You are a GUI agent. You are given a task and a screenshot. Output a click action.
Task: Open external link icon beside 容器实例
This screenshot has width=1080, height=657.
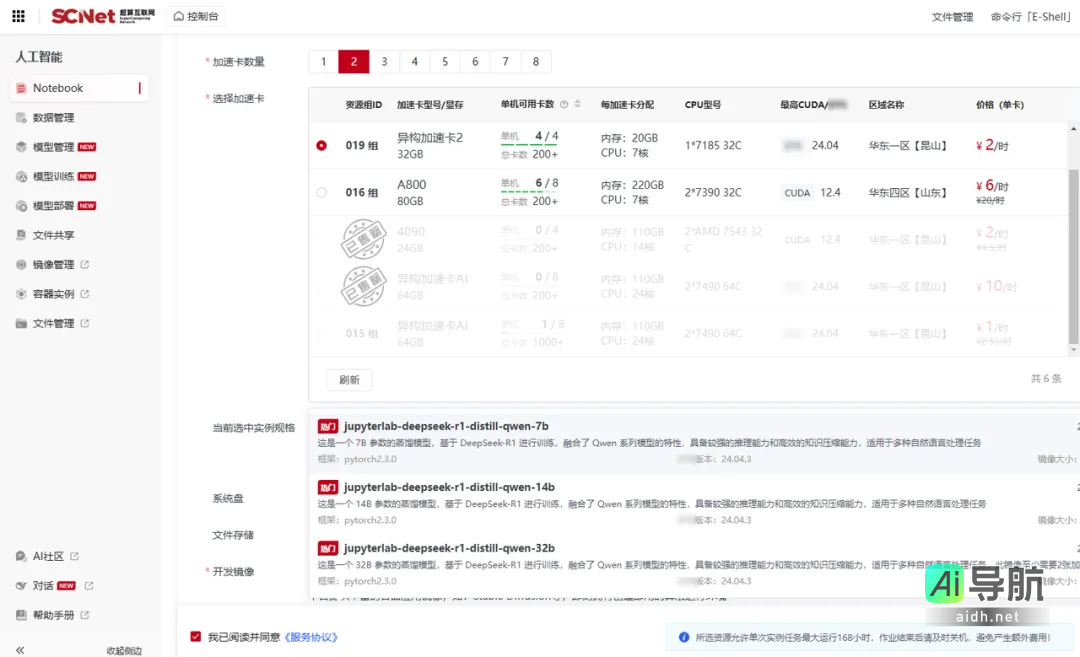point(85,294)
